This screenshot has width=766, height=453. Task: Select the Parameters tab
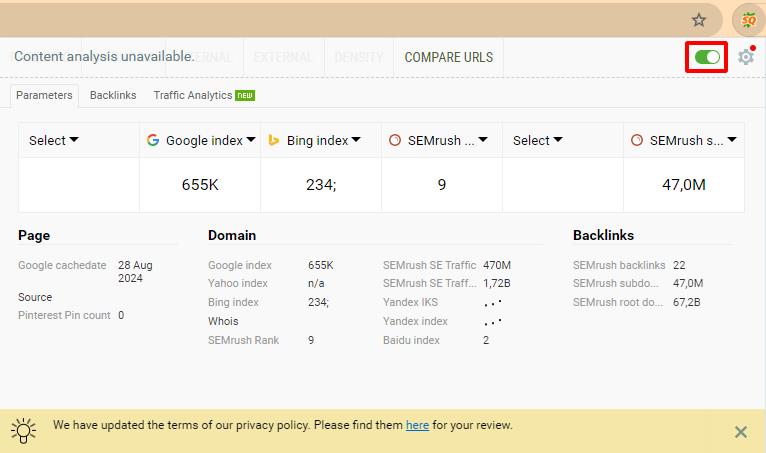tap(44, 96)
